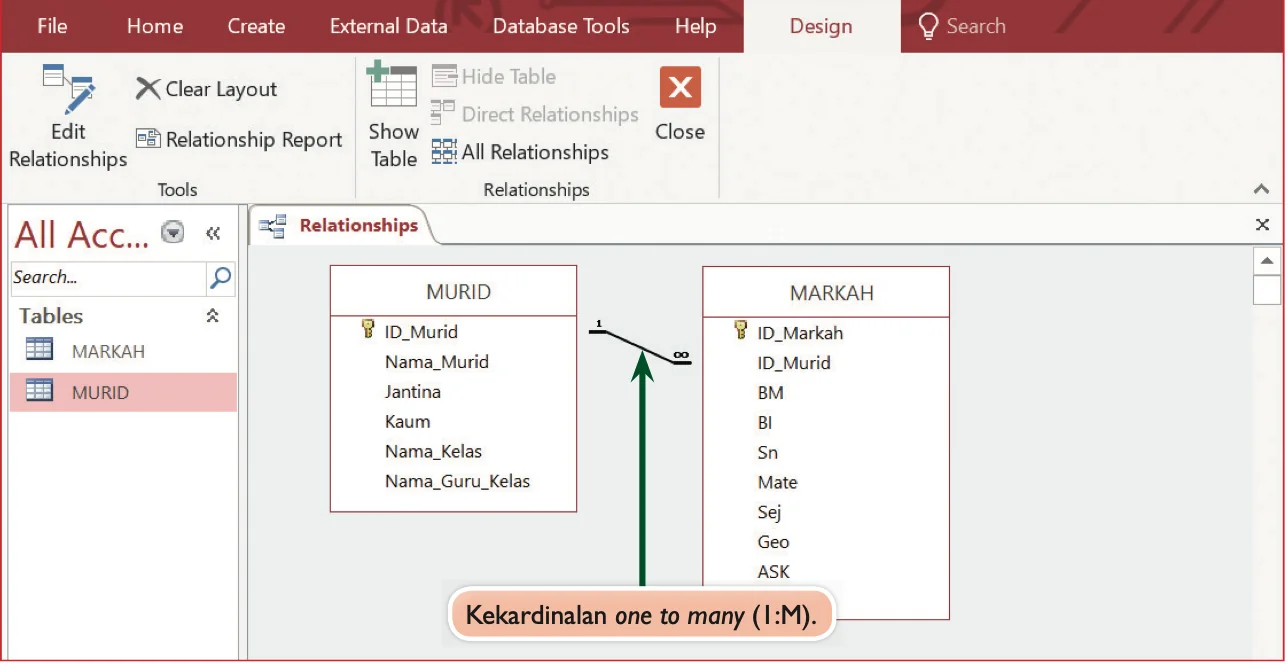This screenshot has height=664, width=1288.
Task: Switch to the Home tab
Action: click(x=155, y=26)
